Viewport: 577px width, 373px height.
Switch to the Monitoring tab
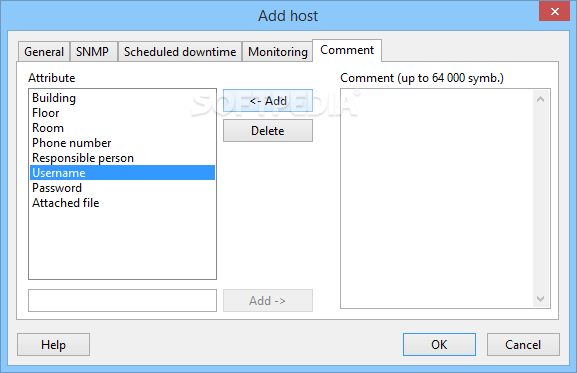pyautogui.click(x=277, y=51)
